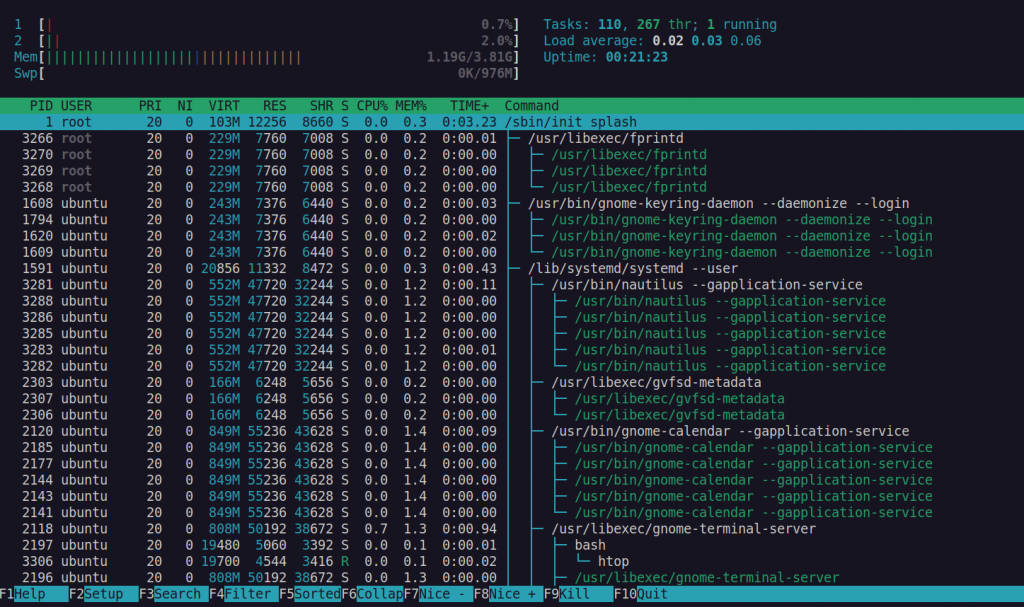The image size is (1024, 607).
Task: Toggle the F5 Sorted view
Action: [x=310, y=594]
